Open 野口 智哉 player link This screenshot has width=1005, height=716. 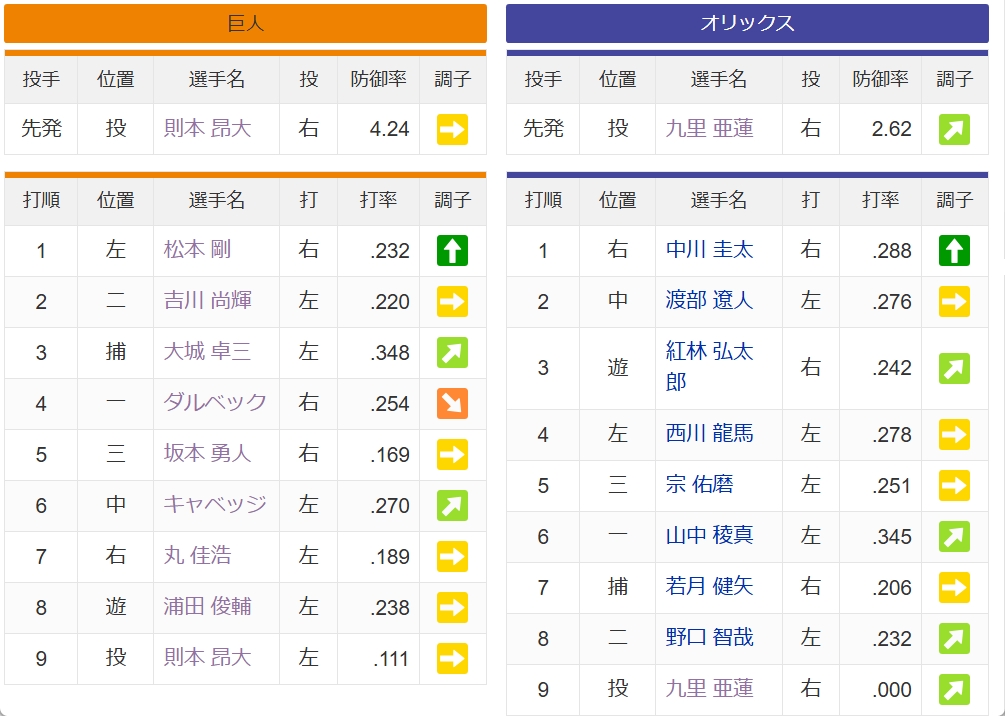(x=709, y=637)
